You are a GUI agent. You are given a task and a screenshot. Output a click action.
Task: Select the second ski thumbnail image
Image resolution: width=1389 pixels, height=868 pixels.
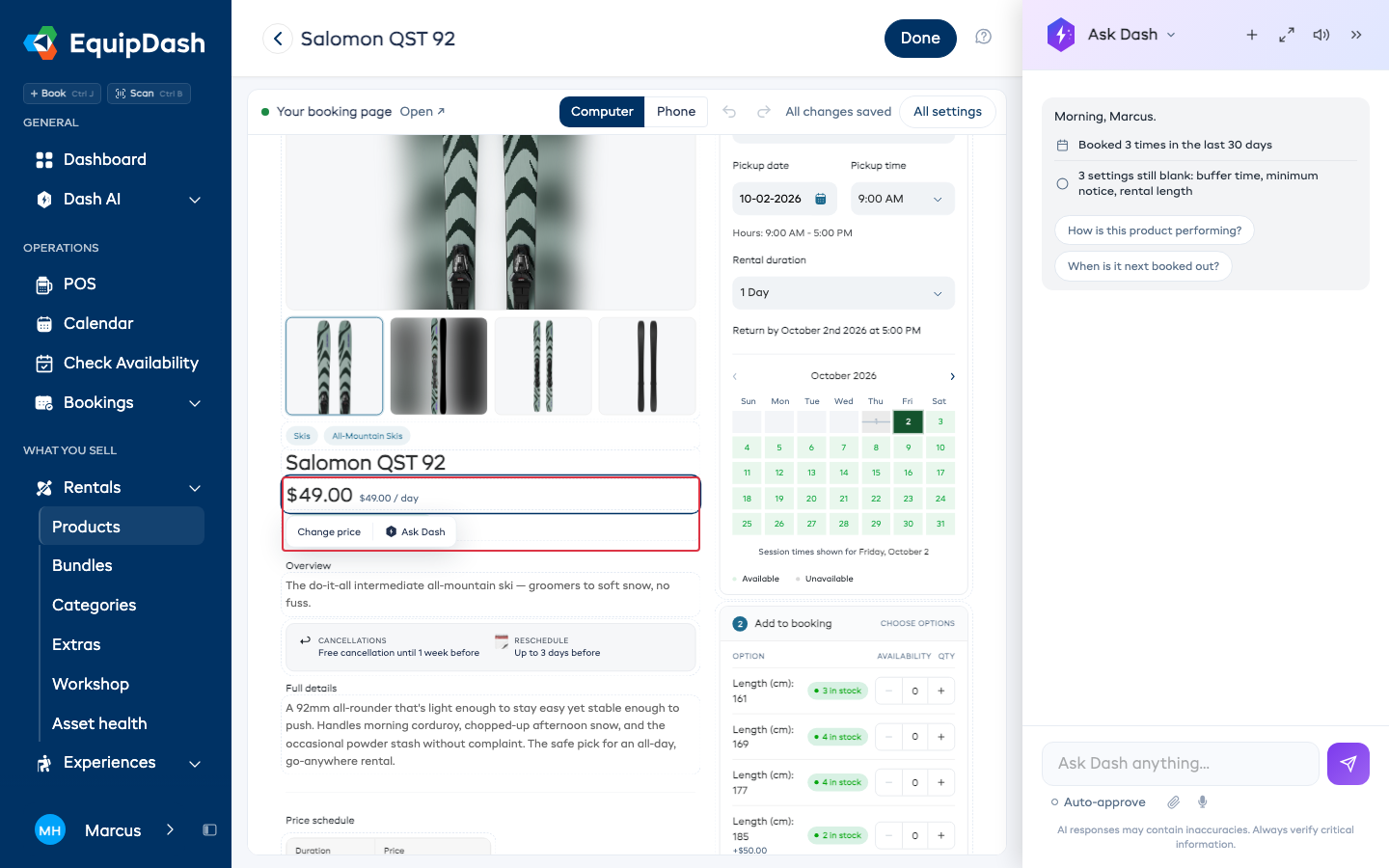click(439, 366)
